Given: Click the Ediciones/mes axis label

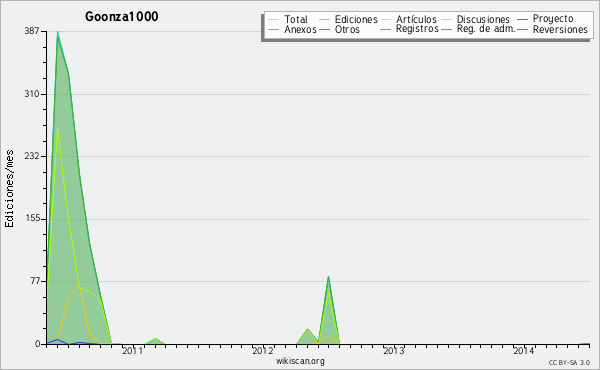Looking at the screenshot, I should 9,189.
